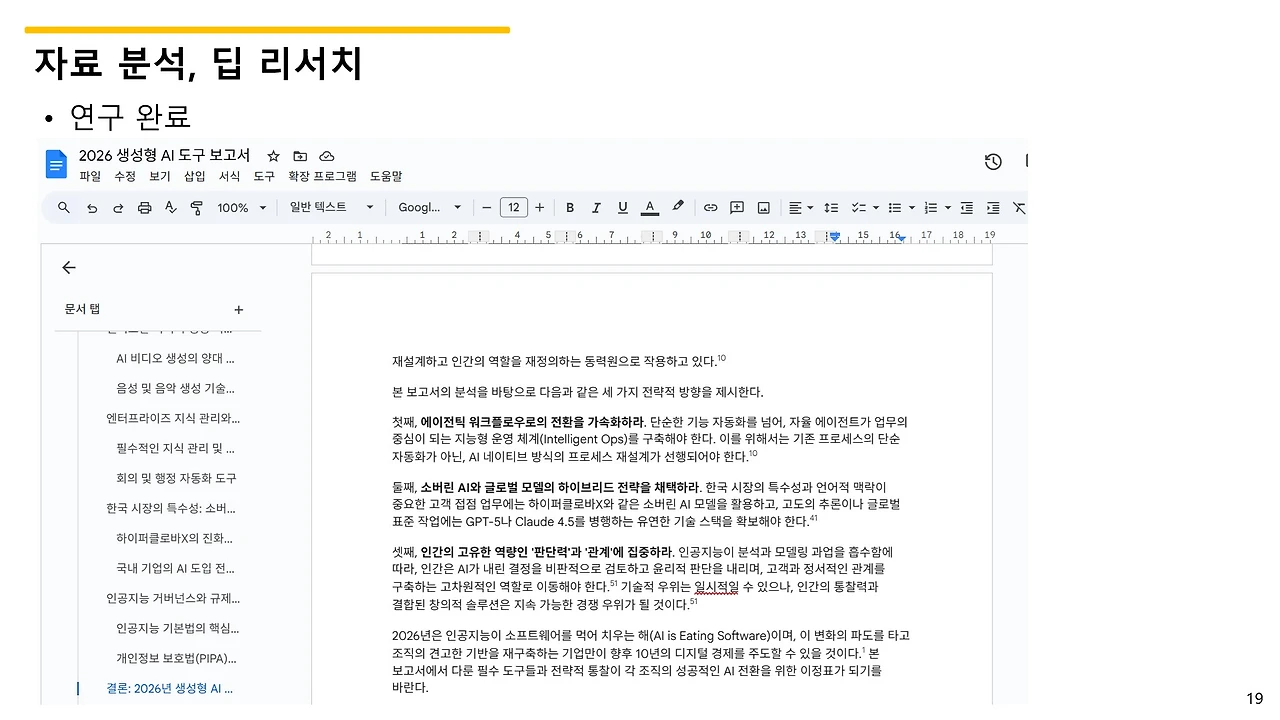
Task: Open version history
Action: (993, 161)
